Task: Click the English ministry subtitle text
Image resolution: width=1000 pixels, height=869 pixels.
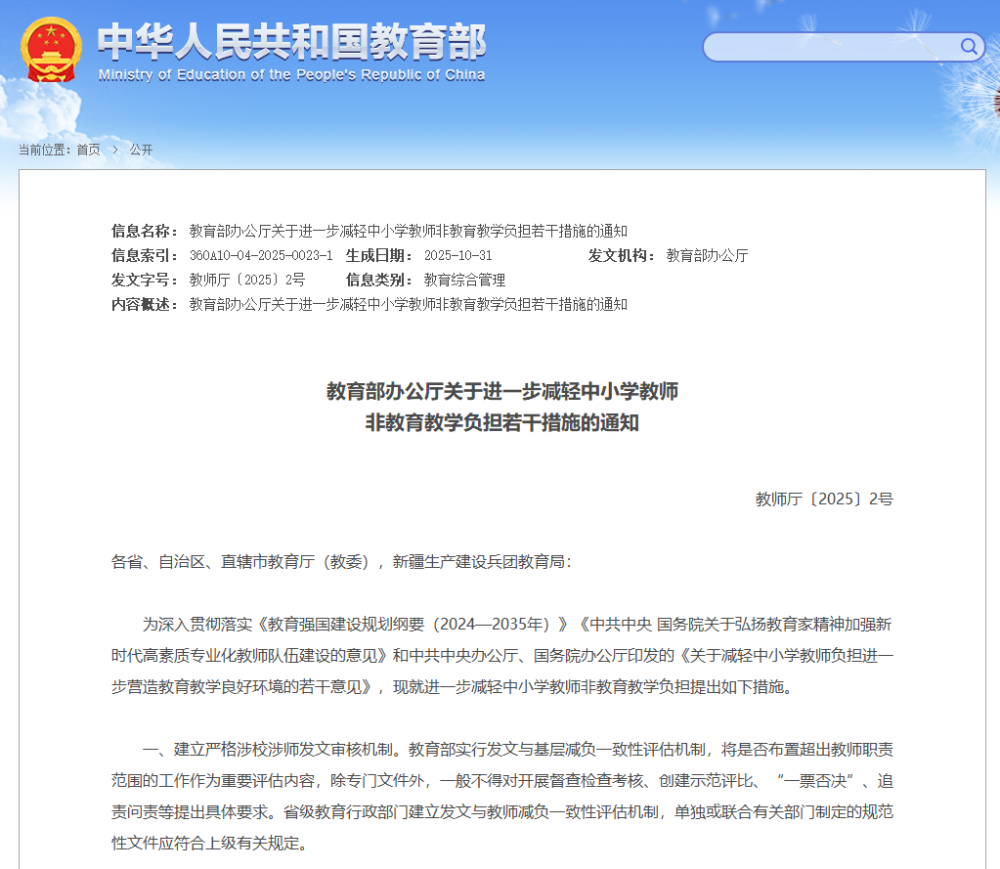Action: pyautogui.click(x=289, y=74)
